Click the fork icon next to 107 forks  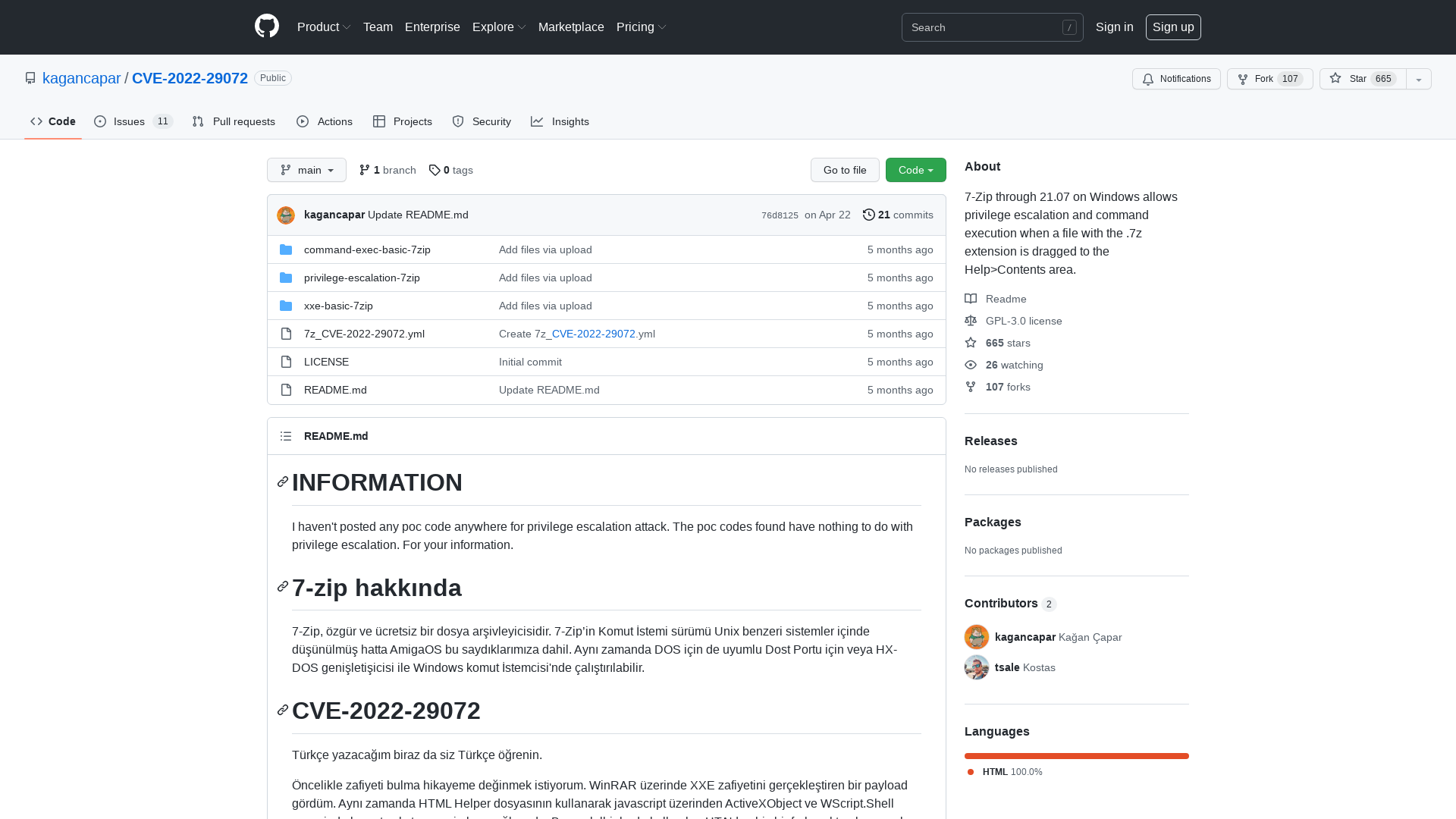pos(971,387)
